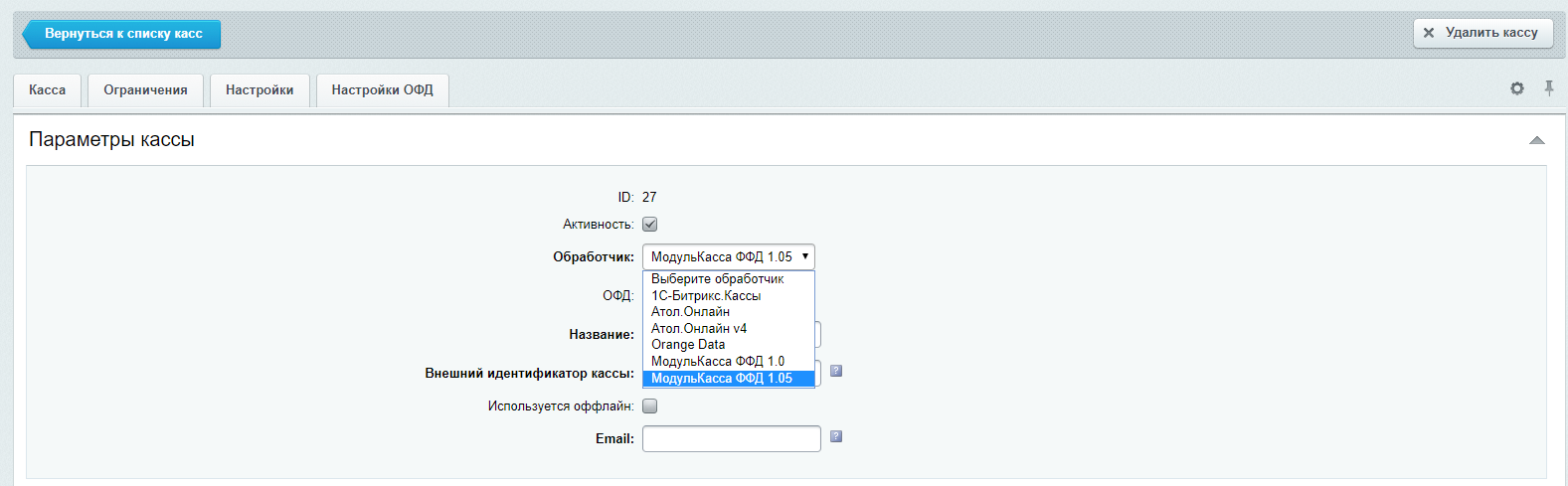This screenshot has width=1568, height=486.
Task: Click help icon next to external identifier field
Action: tap(836, 371)
